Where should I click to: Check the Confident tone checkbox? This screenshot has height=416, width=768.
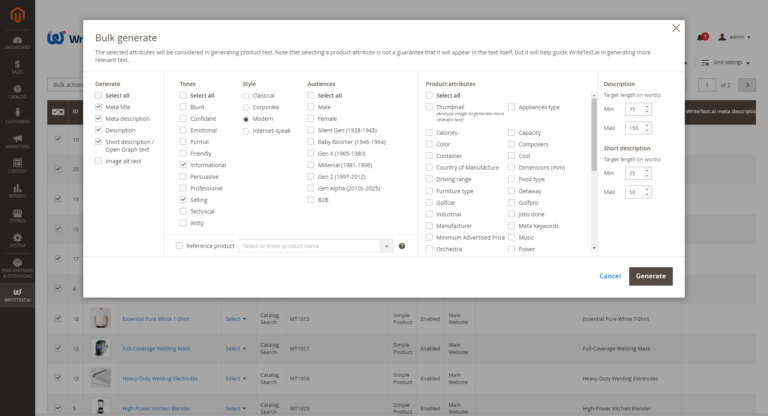pyautogui.click(x=183, y=119)
